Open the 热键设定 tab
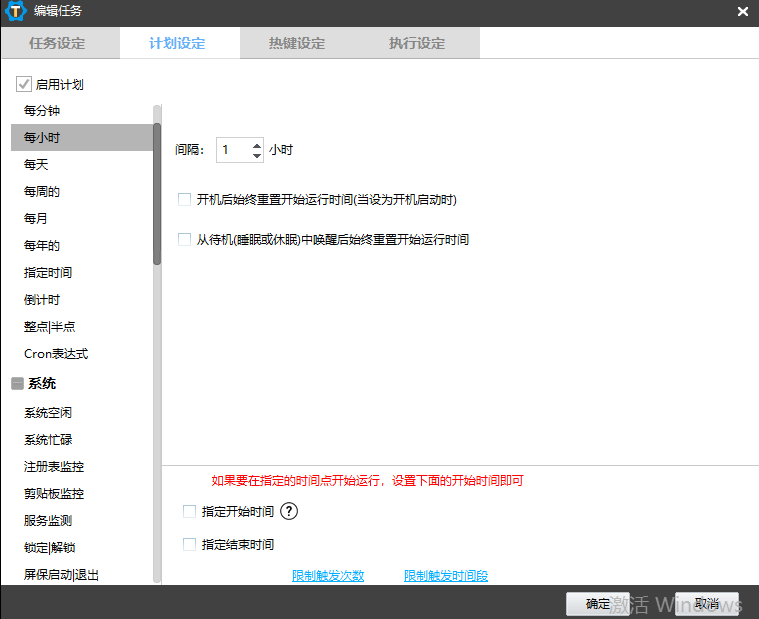The image size is (759, 619). pyautogui.click(x=297, y=44)
